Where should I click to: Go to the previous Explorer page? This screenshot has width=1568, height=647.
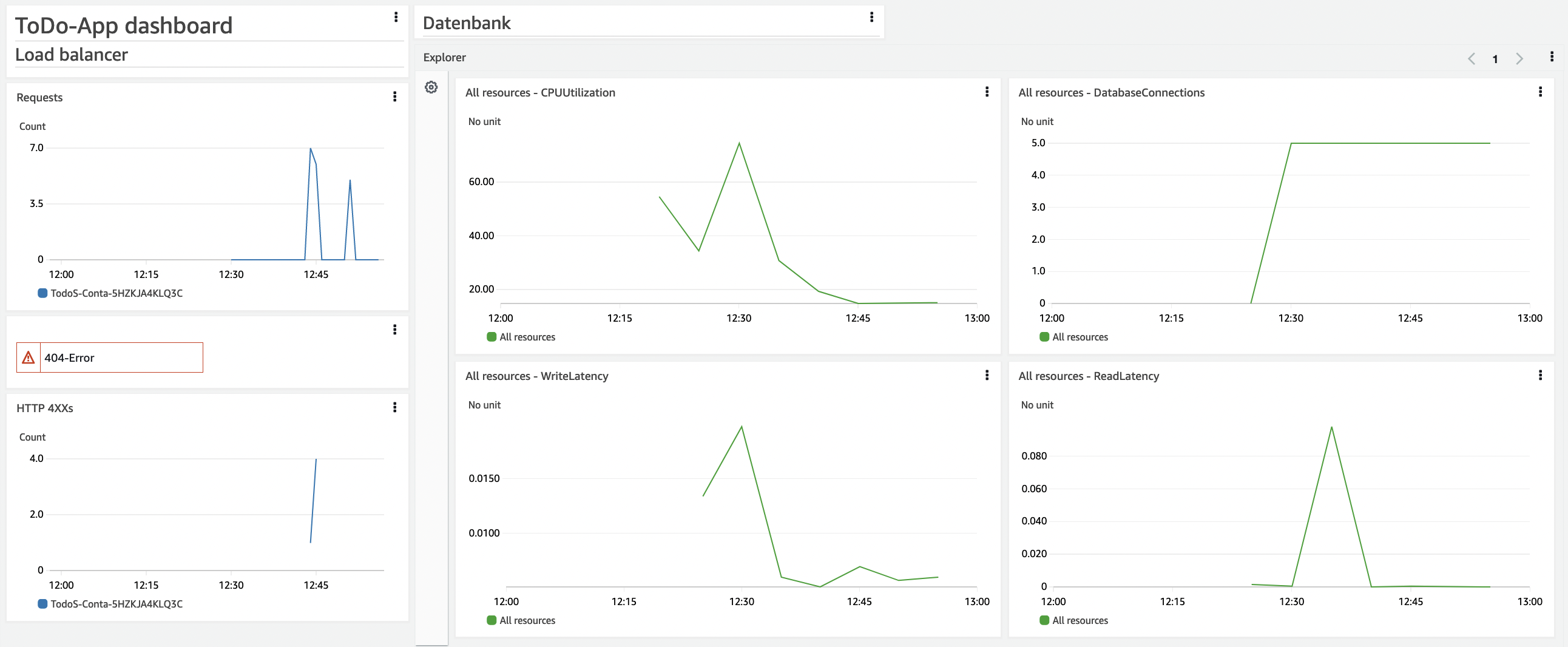pos(1472,59)
